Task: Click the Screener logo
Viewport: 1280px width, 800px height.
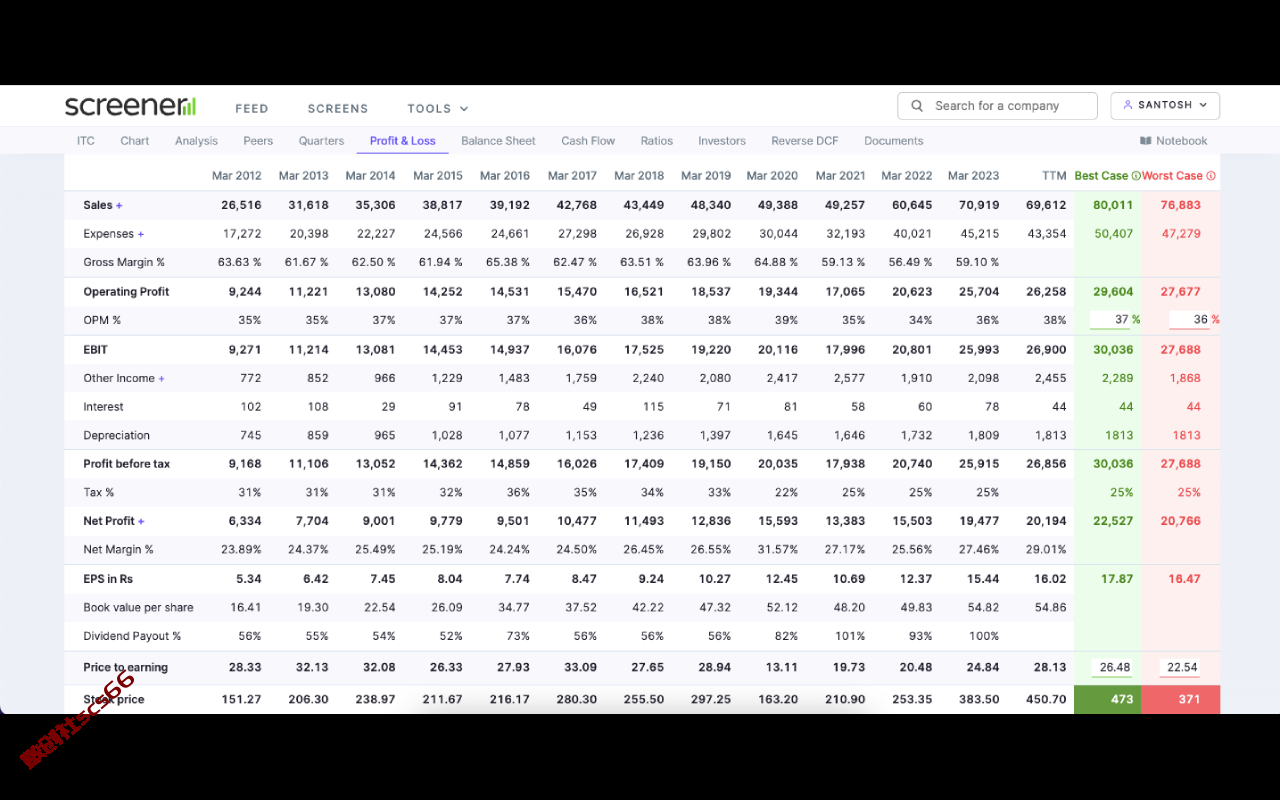Action: click(130, 106)
